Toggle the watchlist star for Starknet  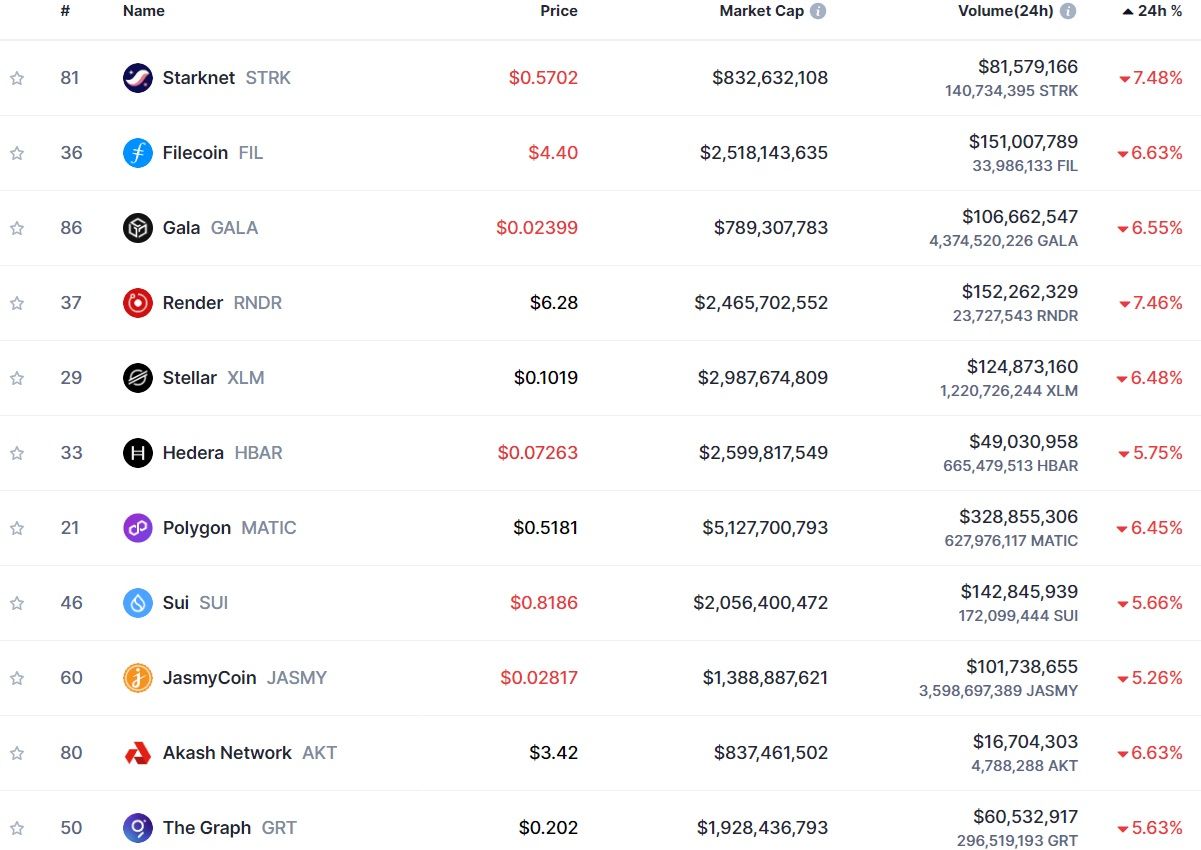pyautogui.click(x=17, y=78)
